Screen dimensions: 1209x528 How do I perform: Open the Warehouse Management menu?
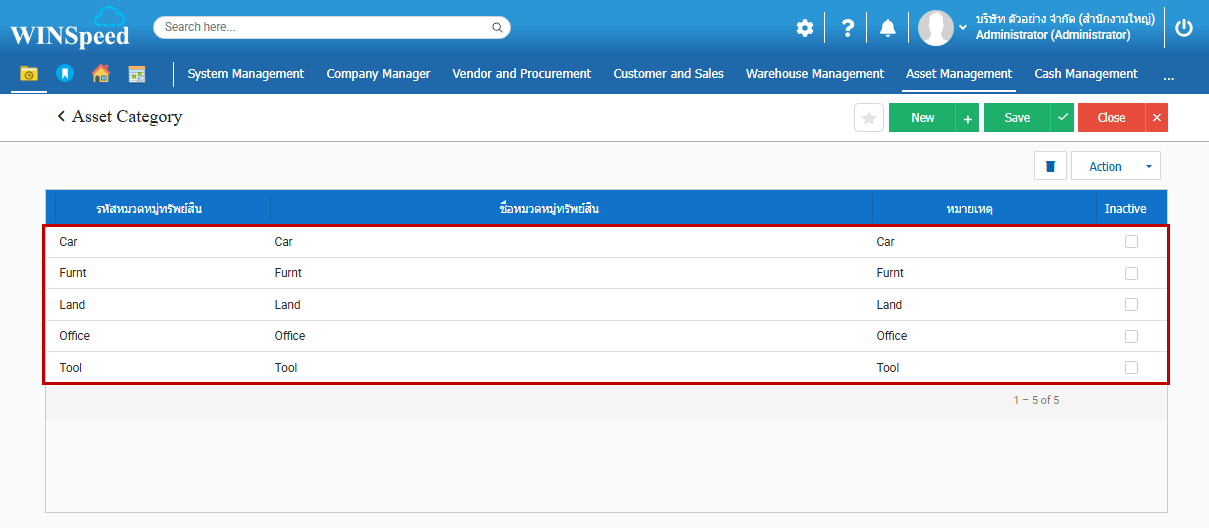click(x=814, y=74)
